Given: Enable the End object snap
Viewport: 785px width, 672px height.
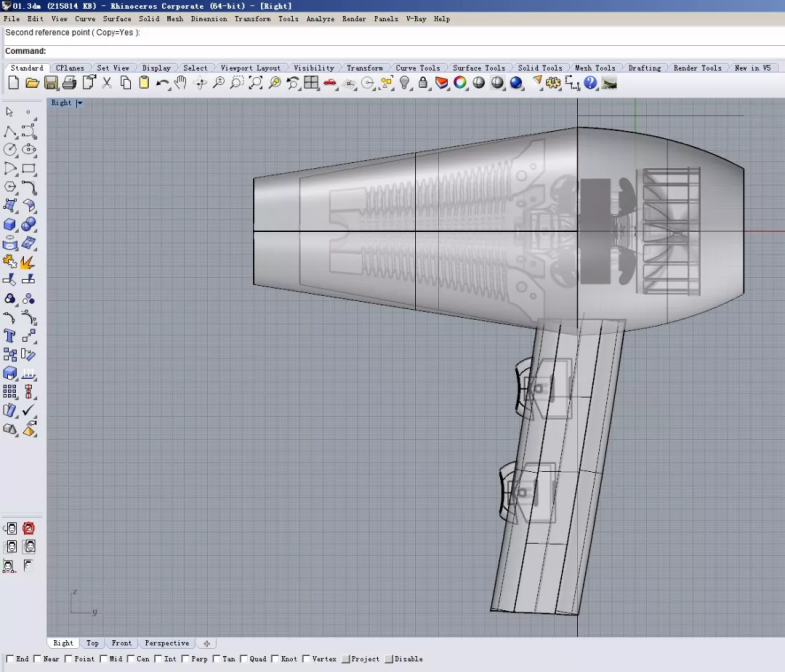Looking at the screenshot, I should tap(11, 659).
